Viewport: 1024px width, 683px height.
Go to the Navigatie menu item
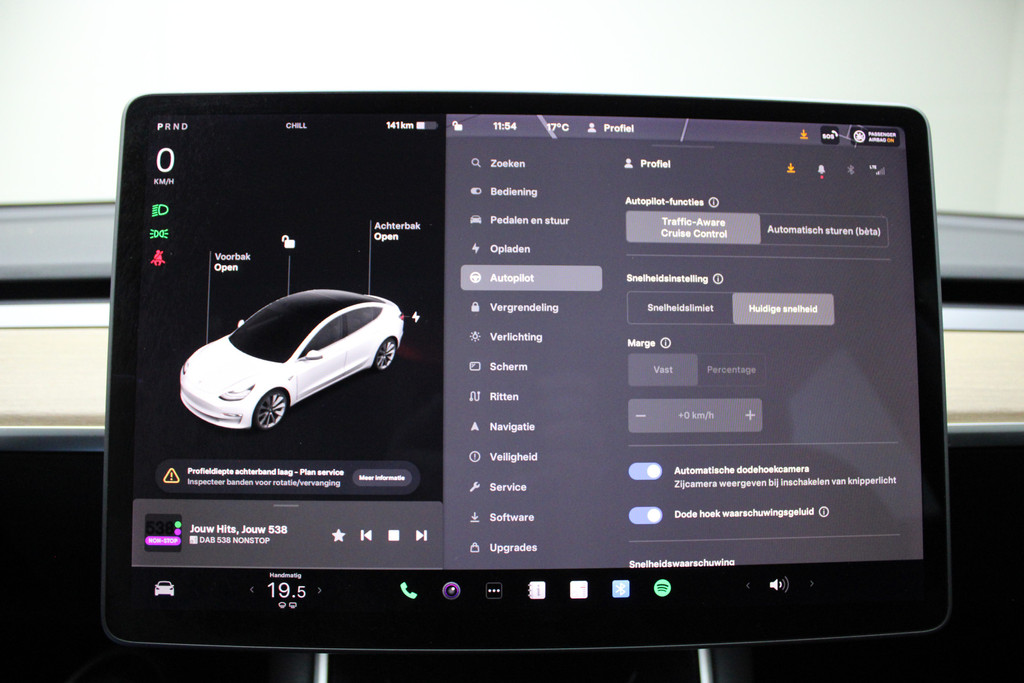tap(512, 426)
